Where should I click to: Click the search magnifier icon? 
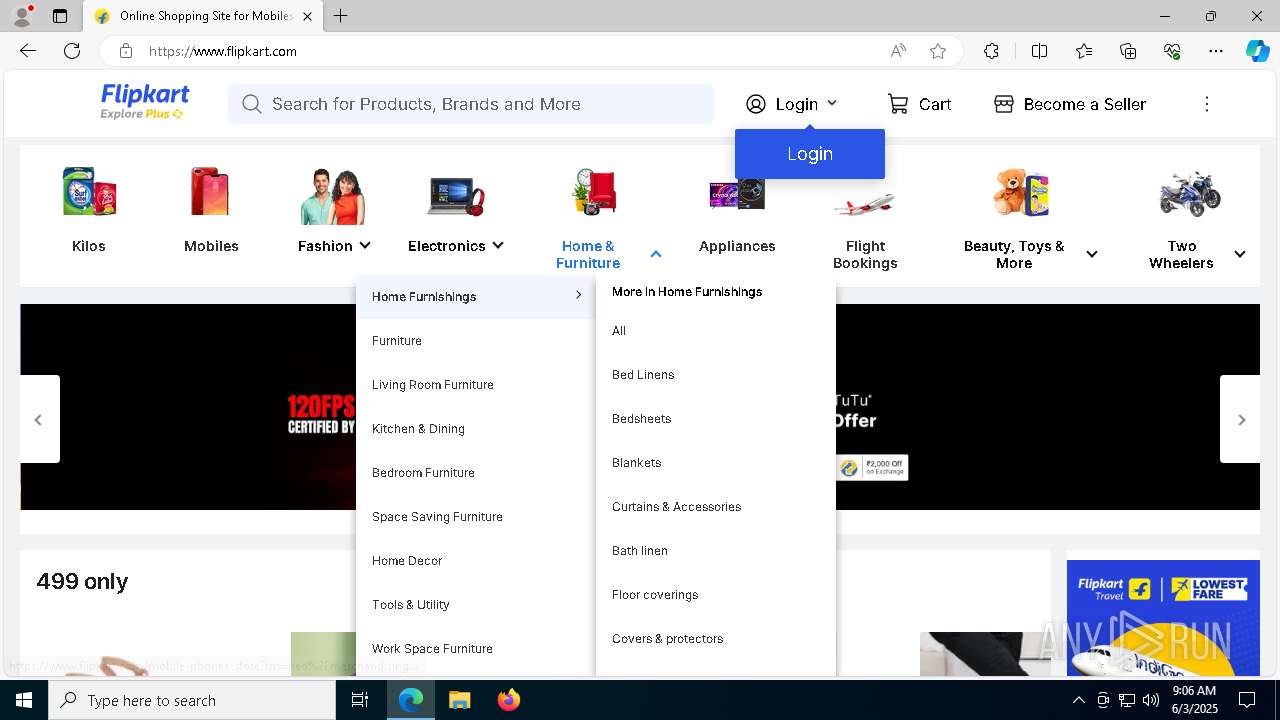pyautogui.click(x=252, y=104)
